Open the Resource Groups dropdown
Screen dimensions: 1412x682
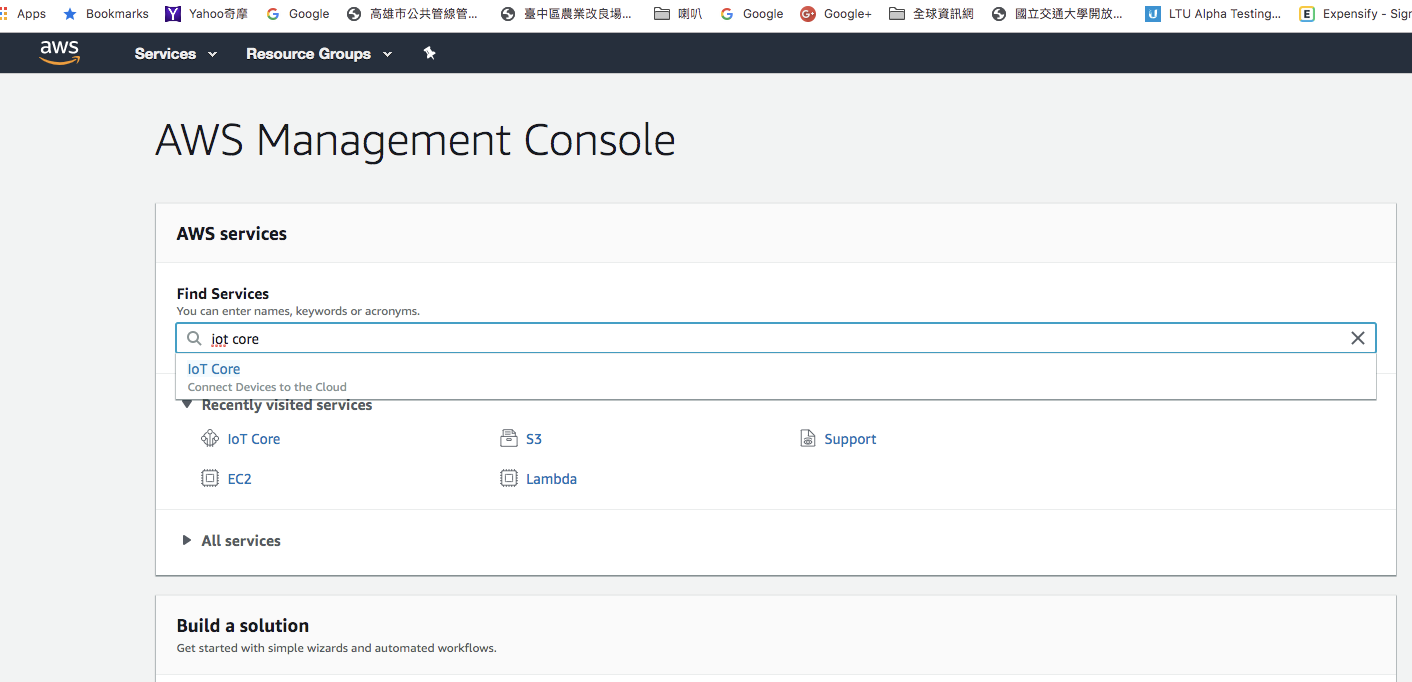click(319, 54)
